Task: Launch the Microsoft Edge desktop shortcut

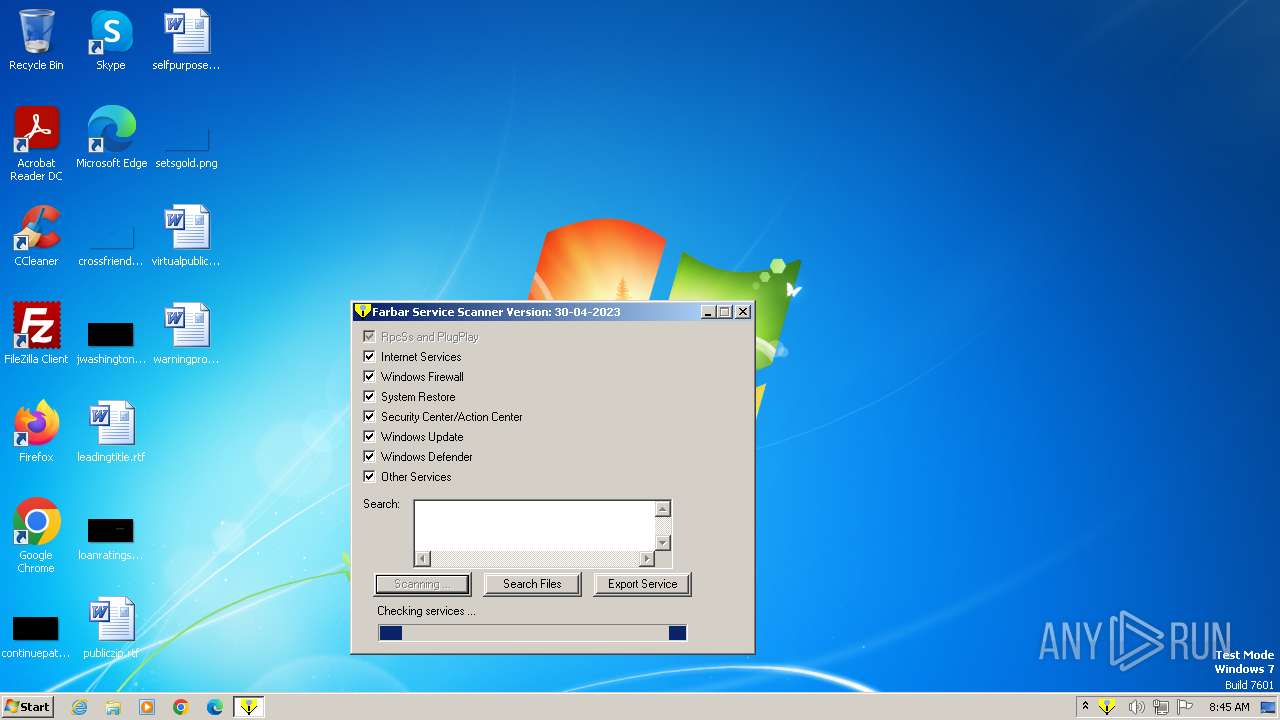Action: pos(111,138)
